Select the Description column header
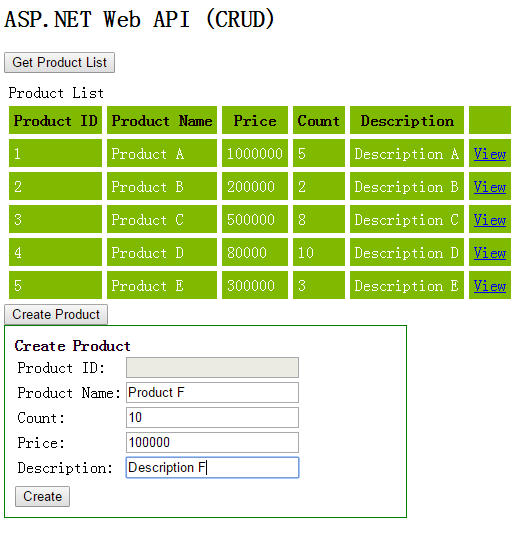The height and width of the screenshot is (535, 525). pos(407,120)
